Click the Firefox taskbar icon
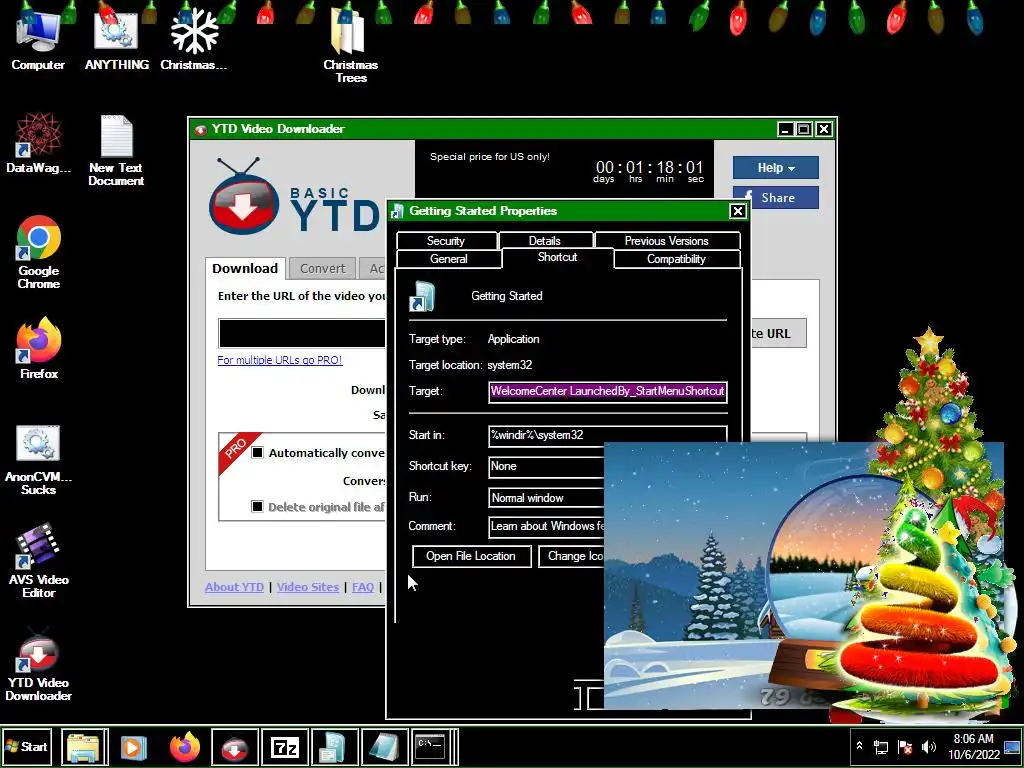Viewport: 1024px width, 768px height. click(184, 746)
